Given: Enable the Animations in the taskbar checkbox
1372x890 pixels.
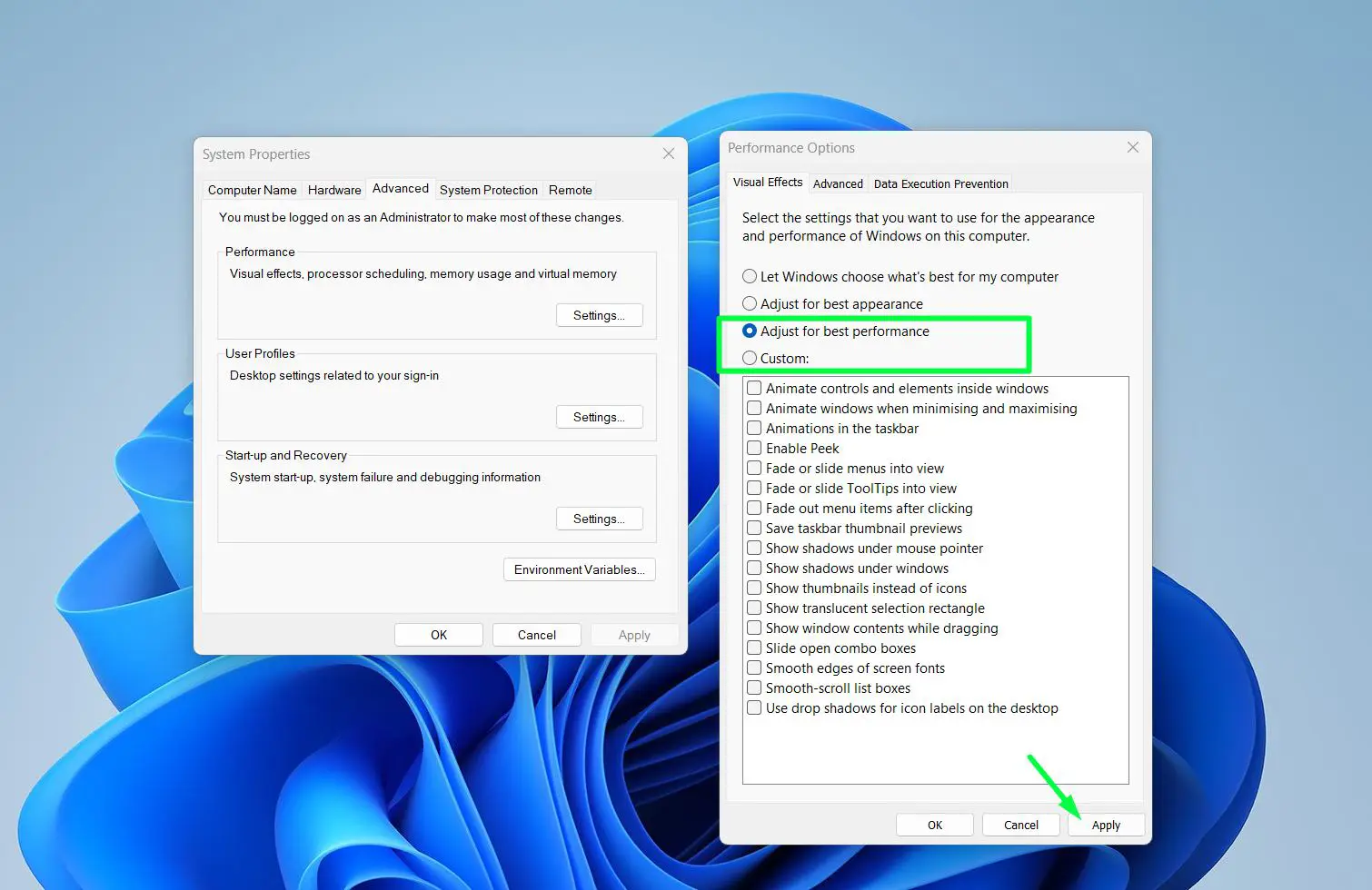Looking at the screenshot, I should tap(754, 428).
